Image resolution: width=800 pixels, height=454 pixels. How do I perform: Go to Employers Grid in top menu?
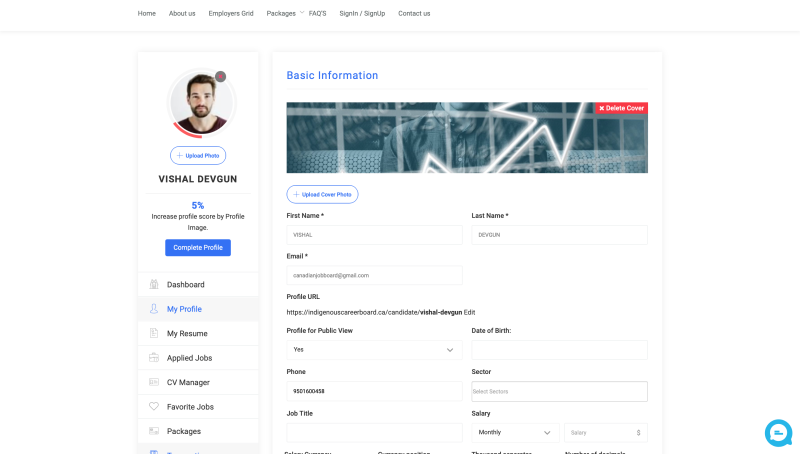pyautogui.click(x=231, y=13)
